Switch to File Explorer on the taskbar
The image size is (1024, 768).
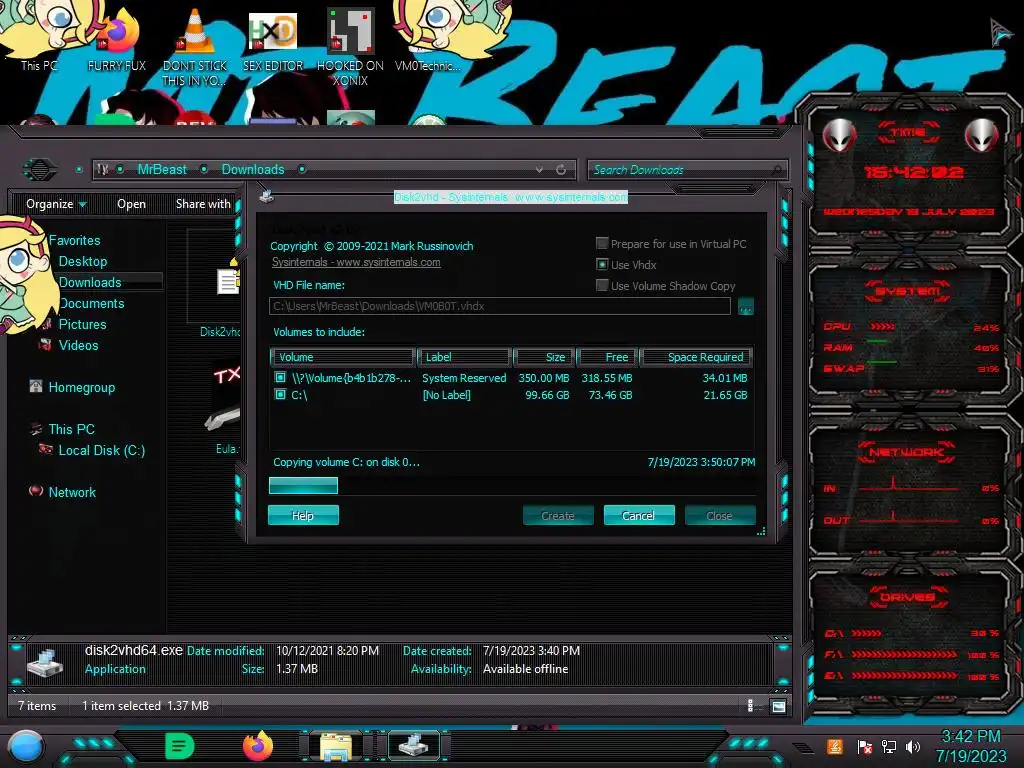(x=336, y=746)
